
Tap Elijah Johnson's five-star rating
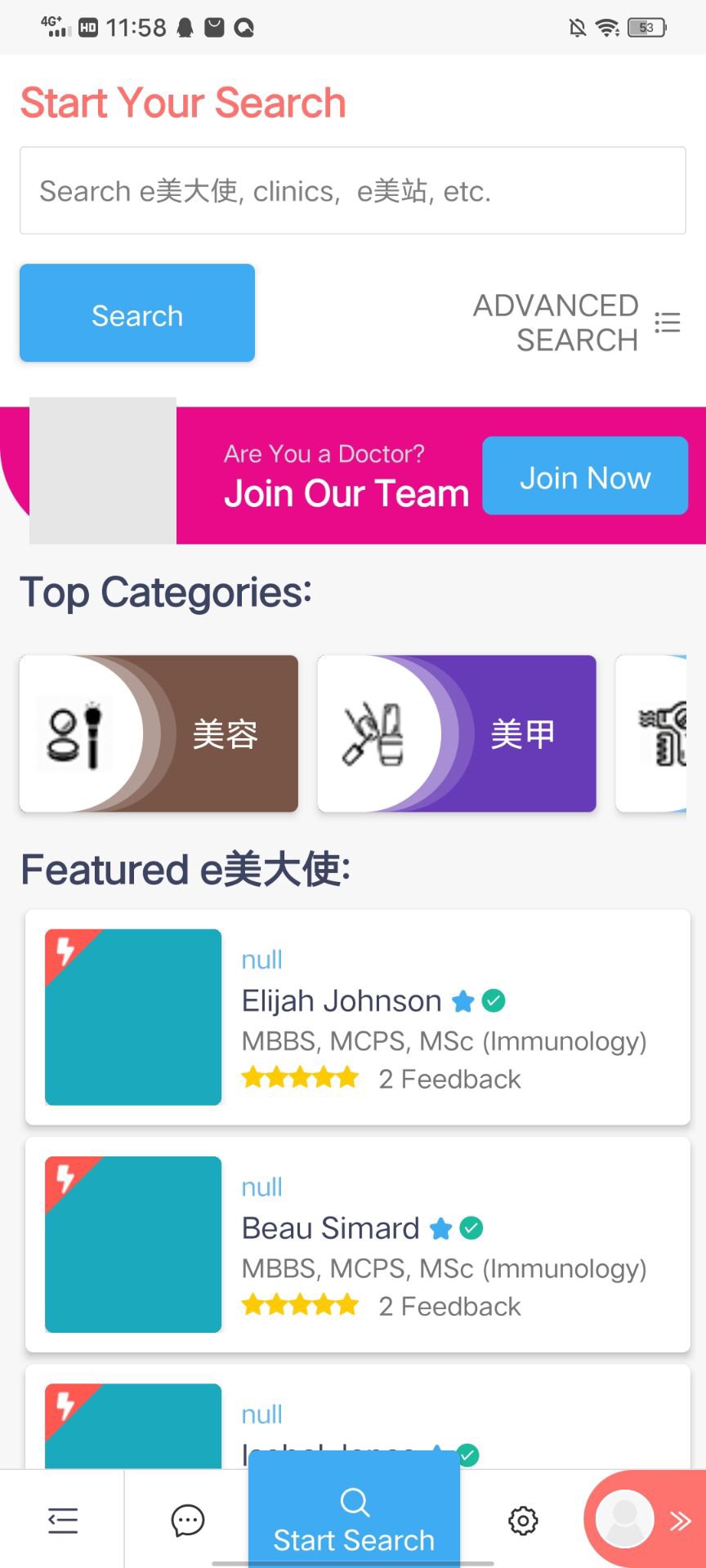[x=300, y=1078]
